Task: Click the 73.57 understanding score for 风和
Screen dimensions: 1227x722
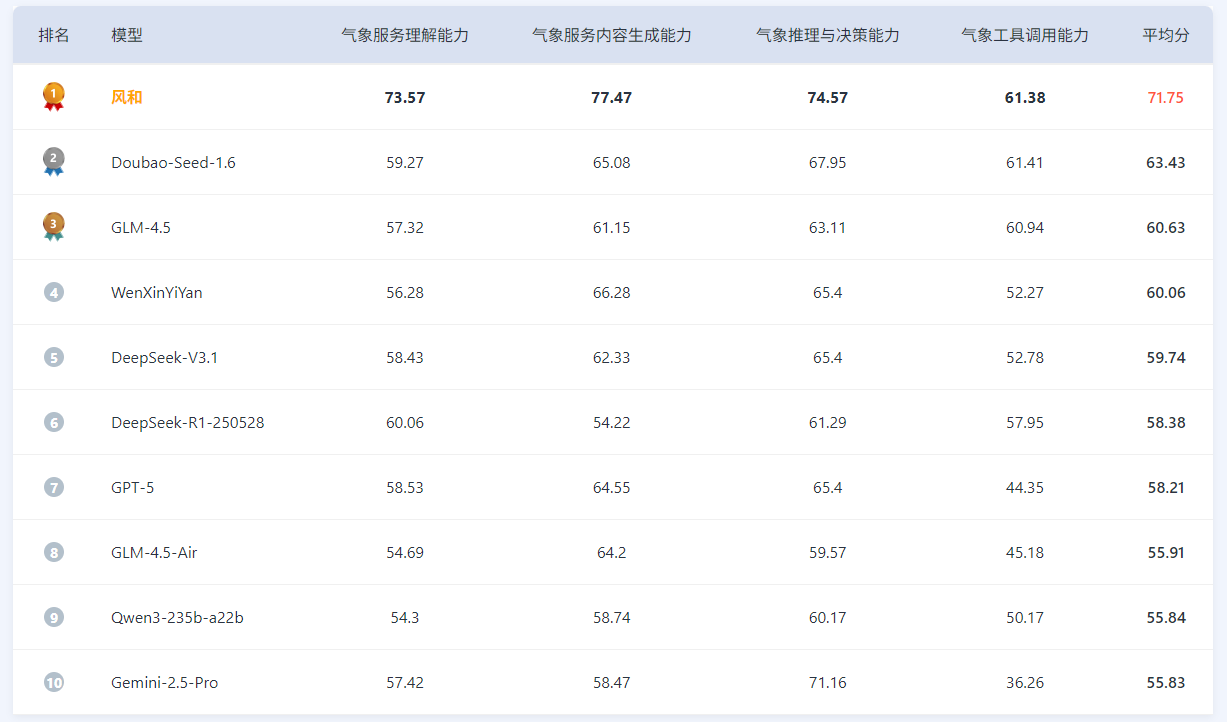Action: (x=405, y=97)
